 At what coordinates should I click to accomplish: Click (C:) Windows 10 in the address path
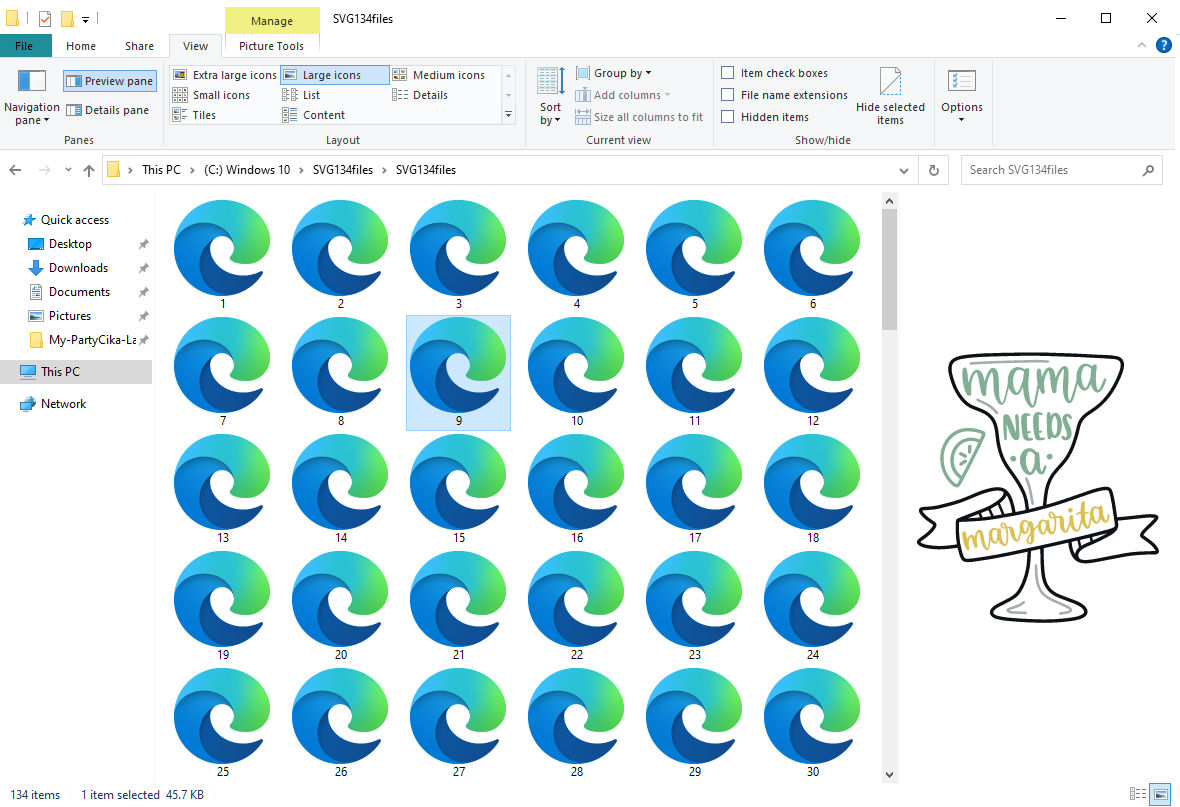point(247,170)
